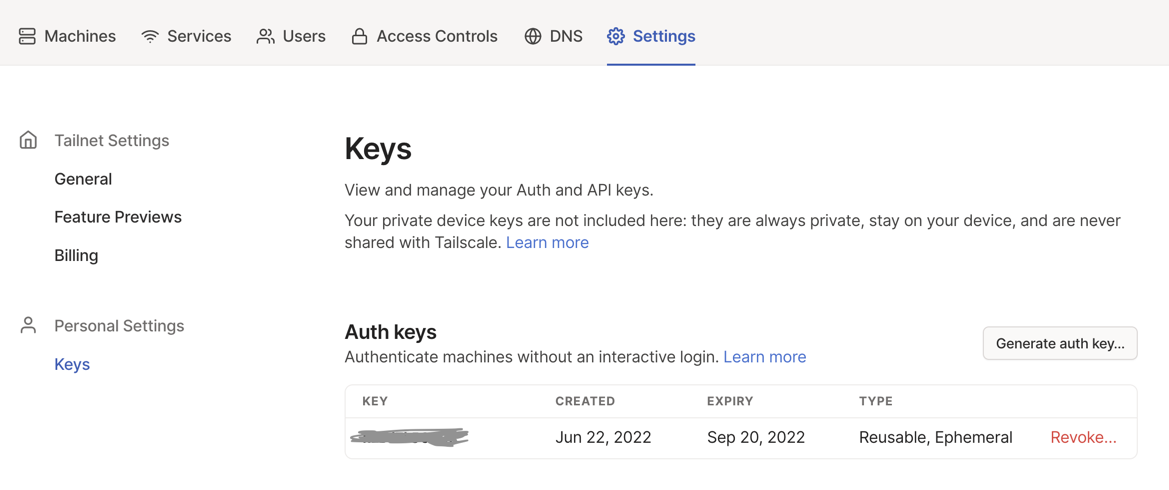1169x490 pixels.
Task: Open Learn more link under Auth keys
Action: point(765,357)
